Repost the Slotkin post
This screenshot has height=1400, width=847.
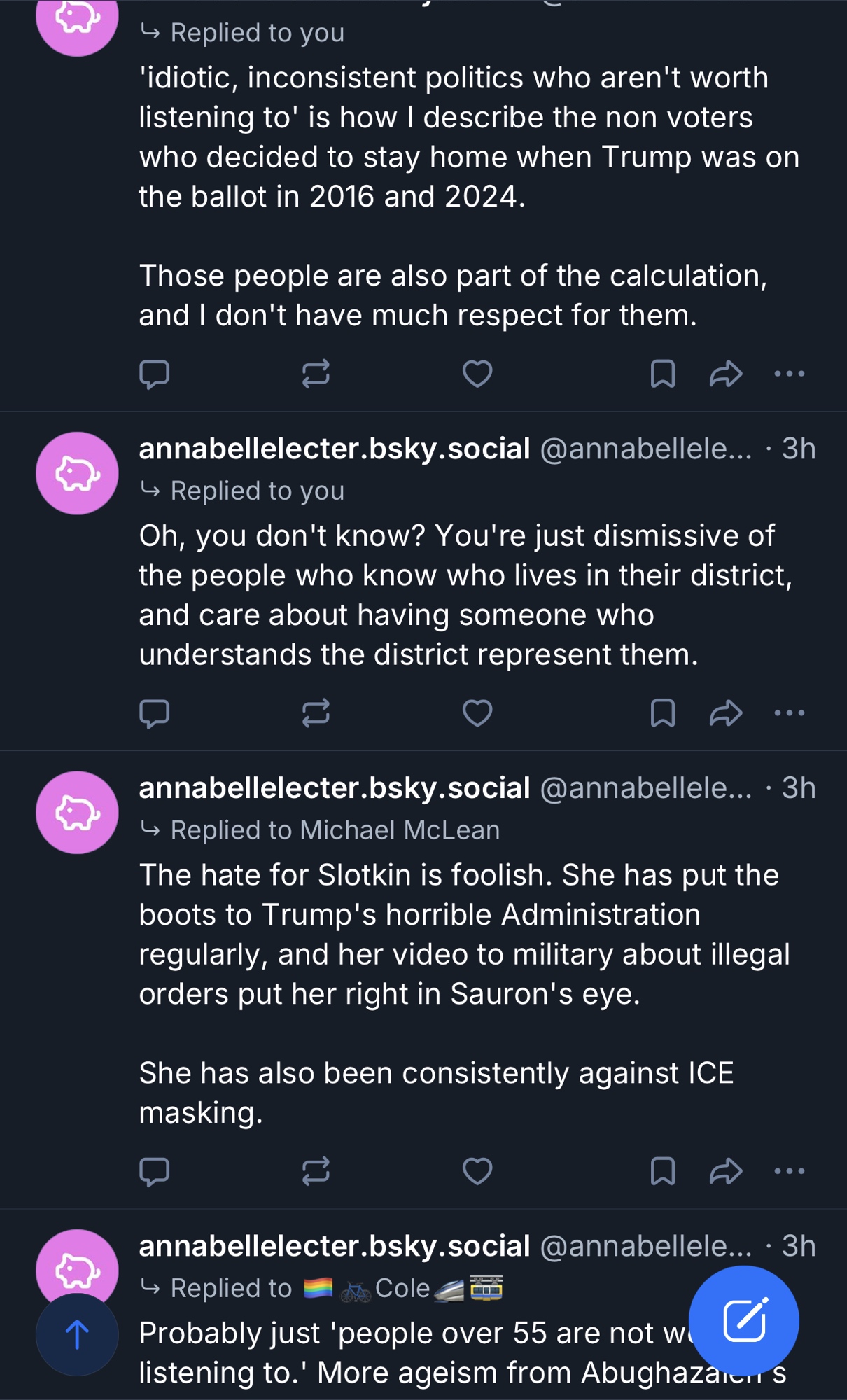tap(316, 1171)
